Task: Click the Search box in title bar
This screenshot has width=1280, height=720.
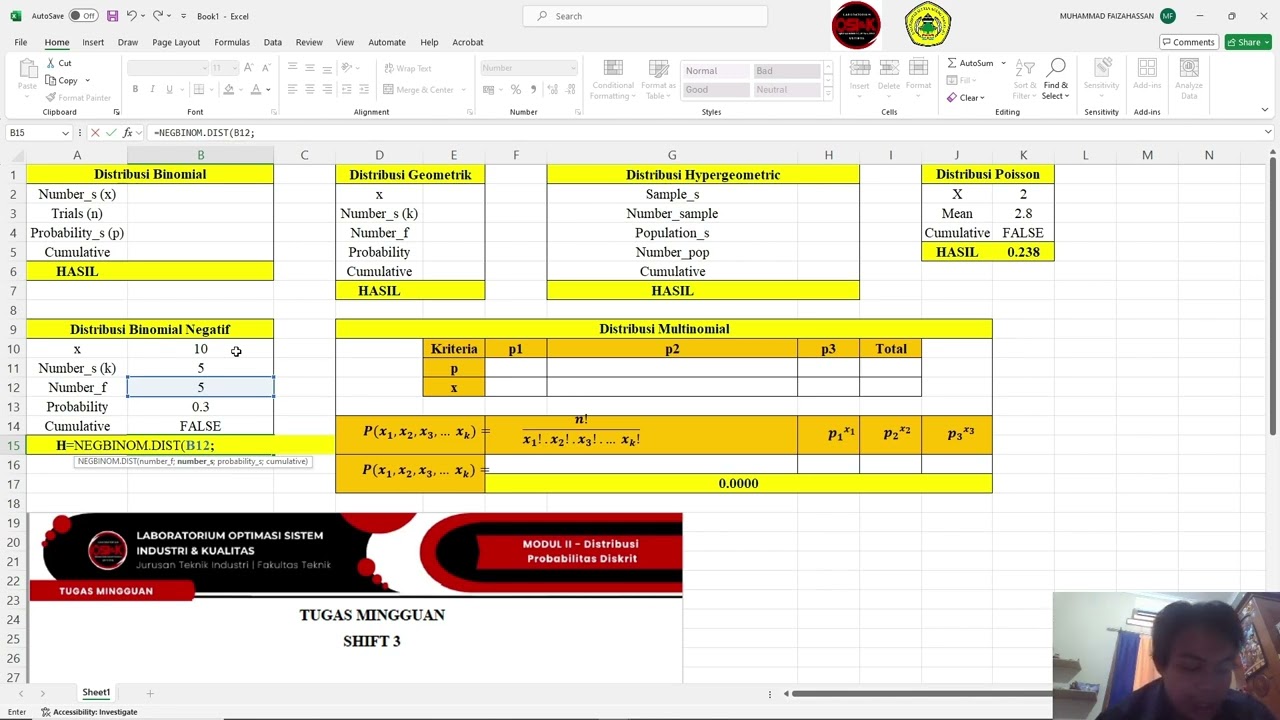Action: coord(645,16)
